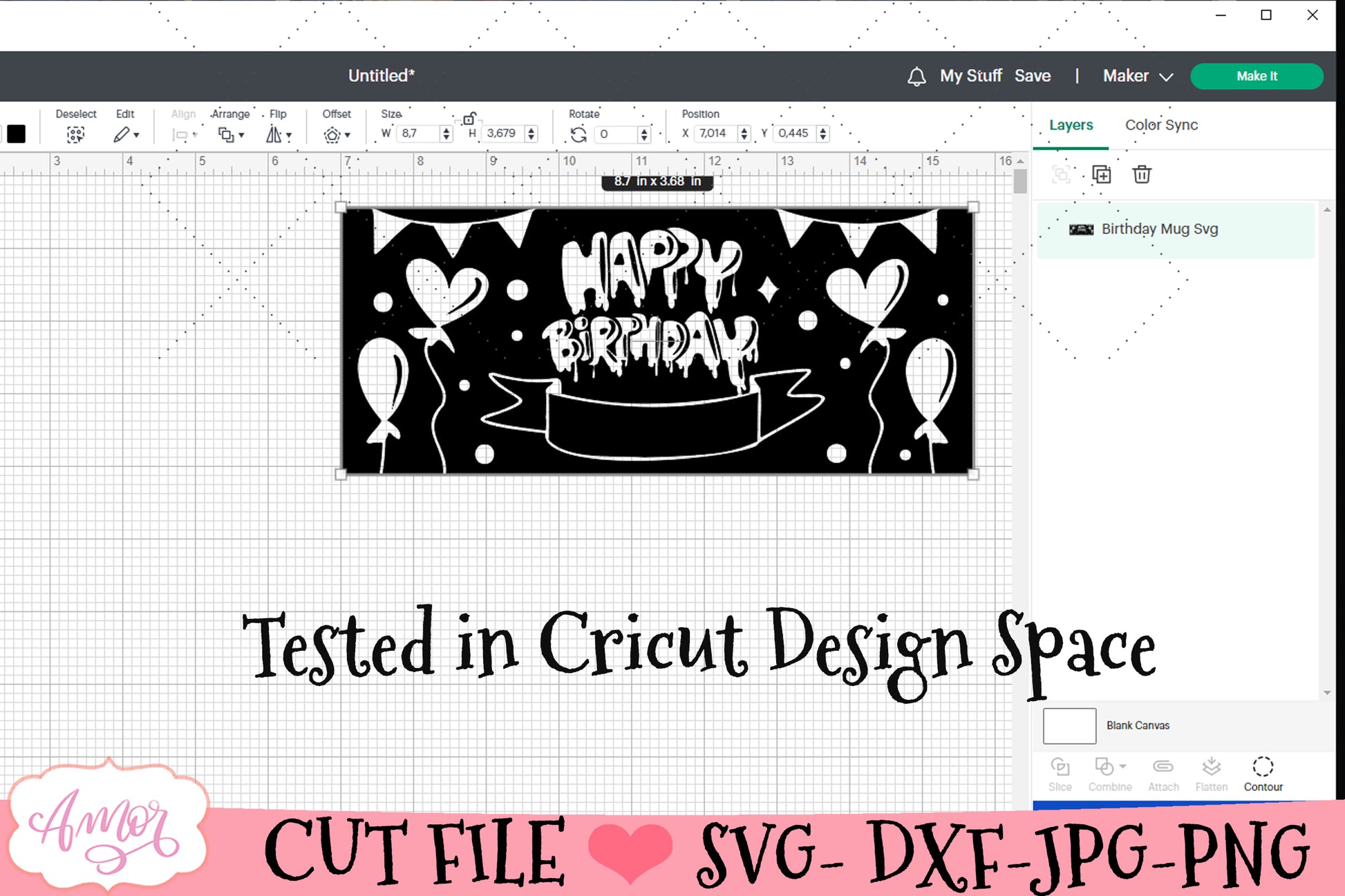
Task: Click the green Make It button
Action: pos(1257,76)
